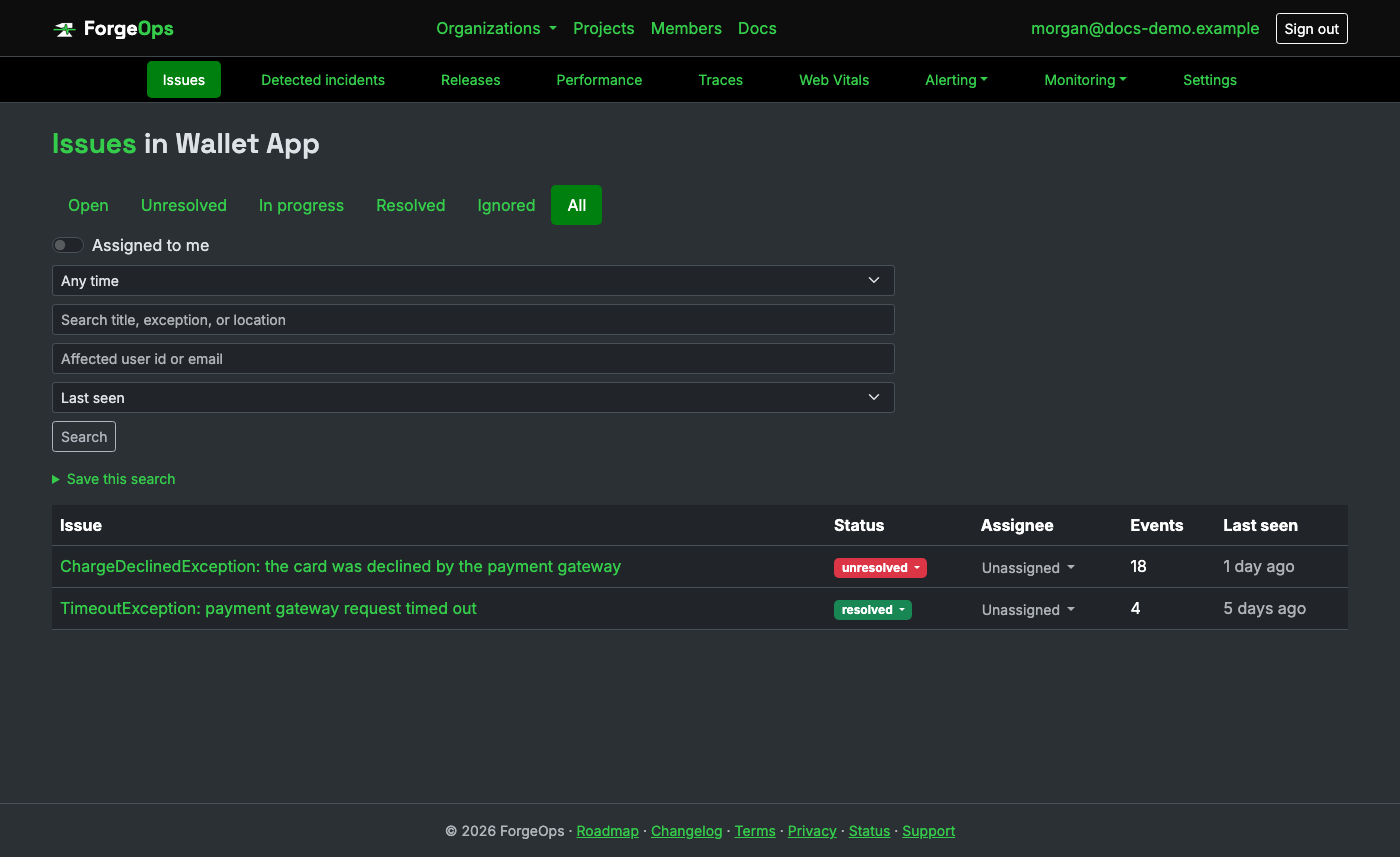Open the ChargeDeclinedException issue

coord(341,566)
